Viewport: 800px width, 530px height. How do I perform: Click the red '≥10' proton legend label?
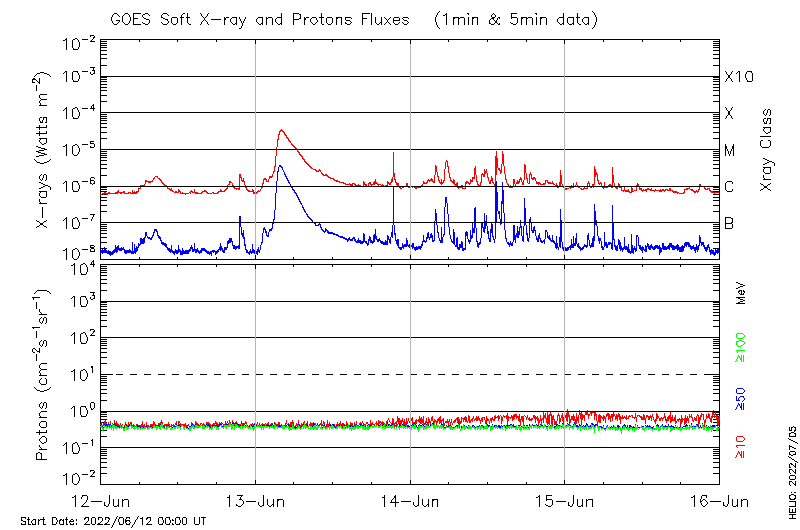[741, 447]
